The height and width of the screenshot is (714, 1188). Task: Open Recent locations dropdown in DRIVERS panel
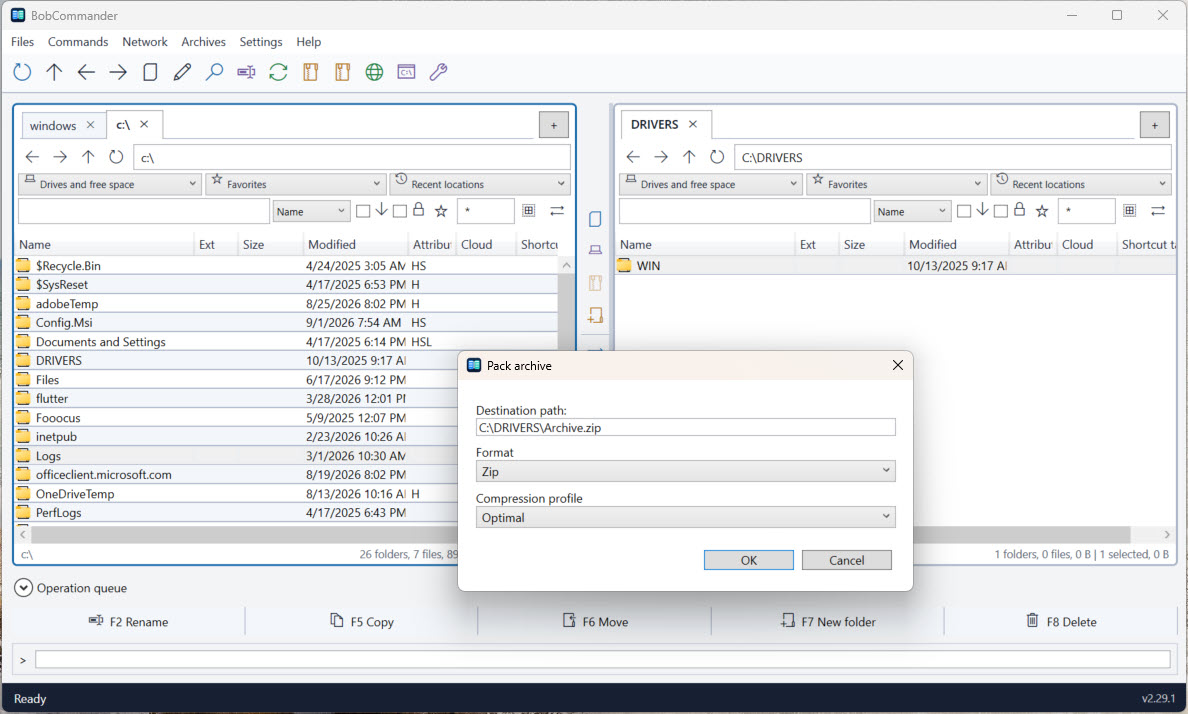1081,184
